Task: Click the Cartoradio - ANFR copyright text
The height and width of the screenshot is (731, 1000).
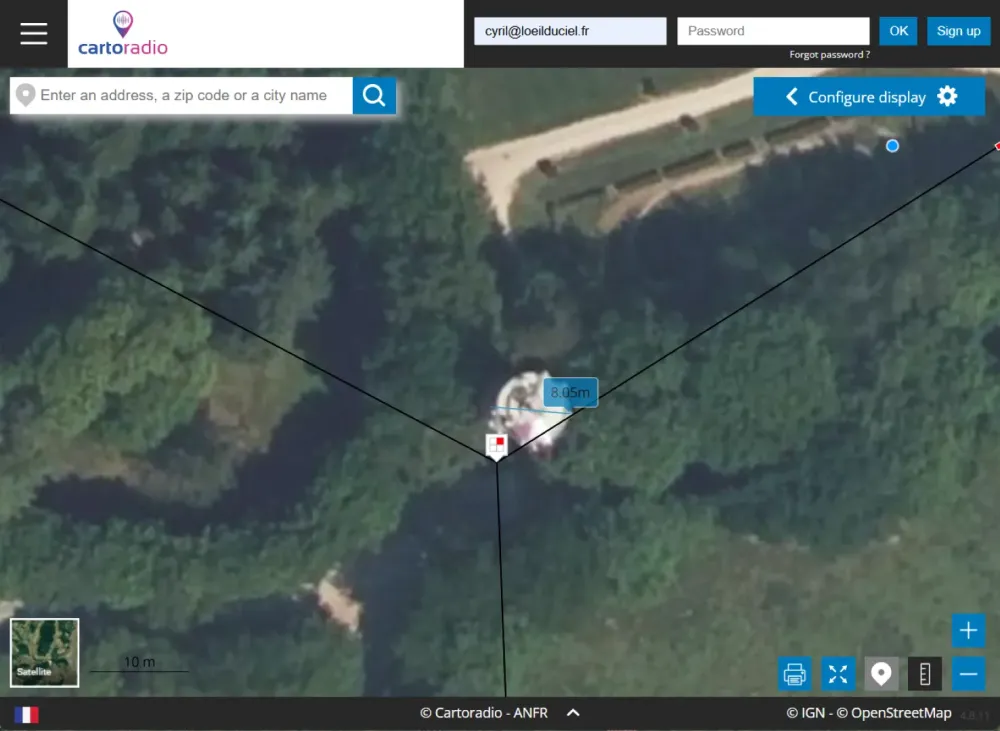Action: point(483,713)
